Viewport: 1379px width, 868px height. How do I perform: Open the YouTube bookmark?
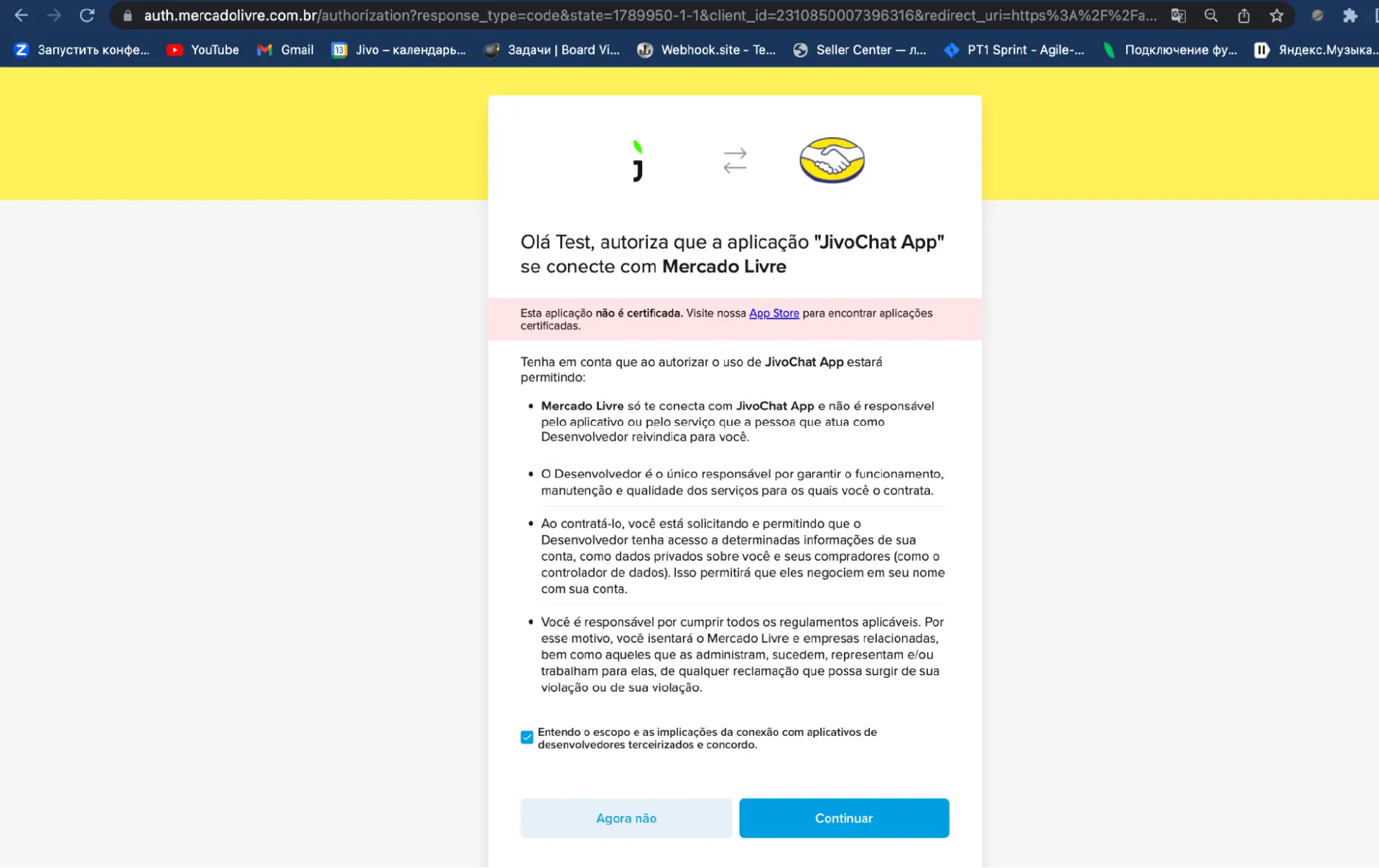coord(203,50)
